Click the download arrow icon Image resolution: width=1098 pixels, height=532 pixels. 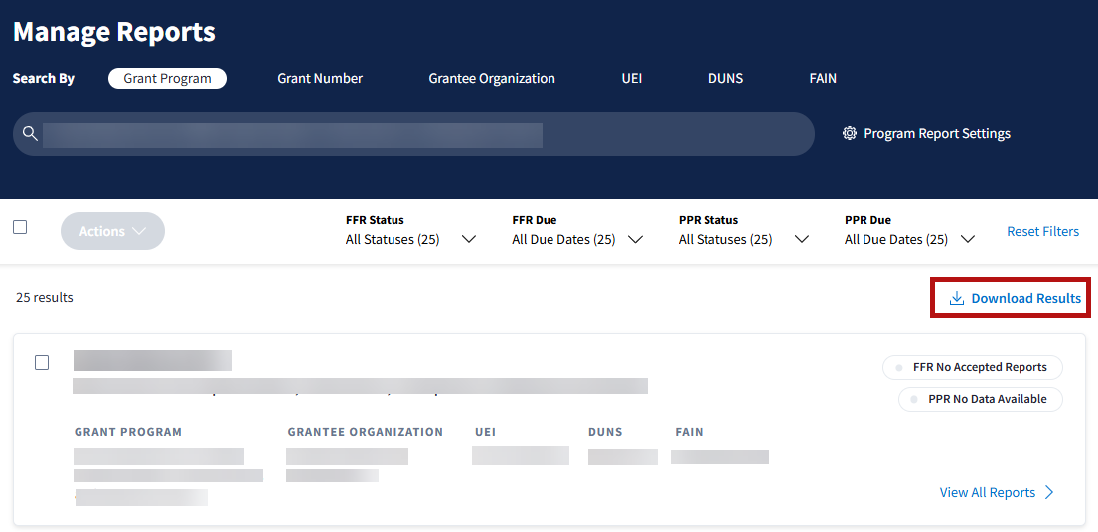[x=956, y=298]
